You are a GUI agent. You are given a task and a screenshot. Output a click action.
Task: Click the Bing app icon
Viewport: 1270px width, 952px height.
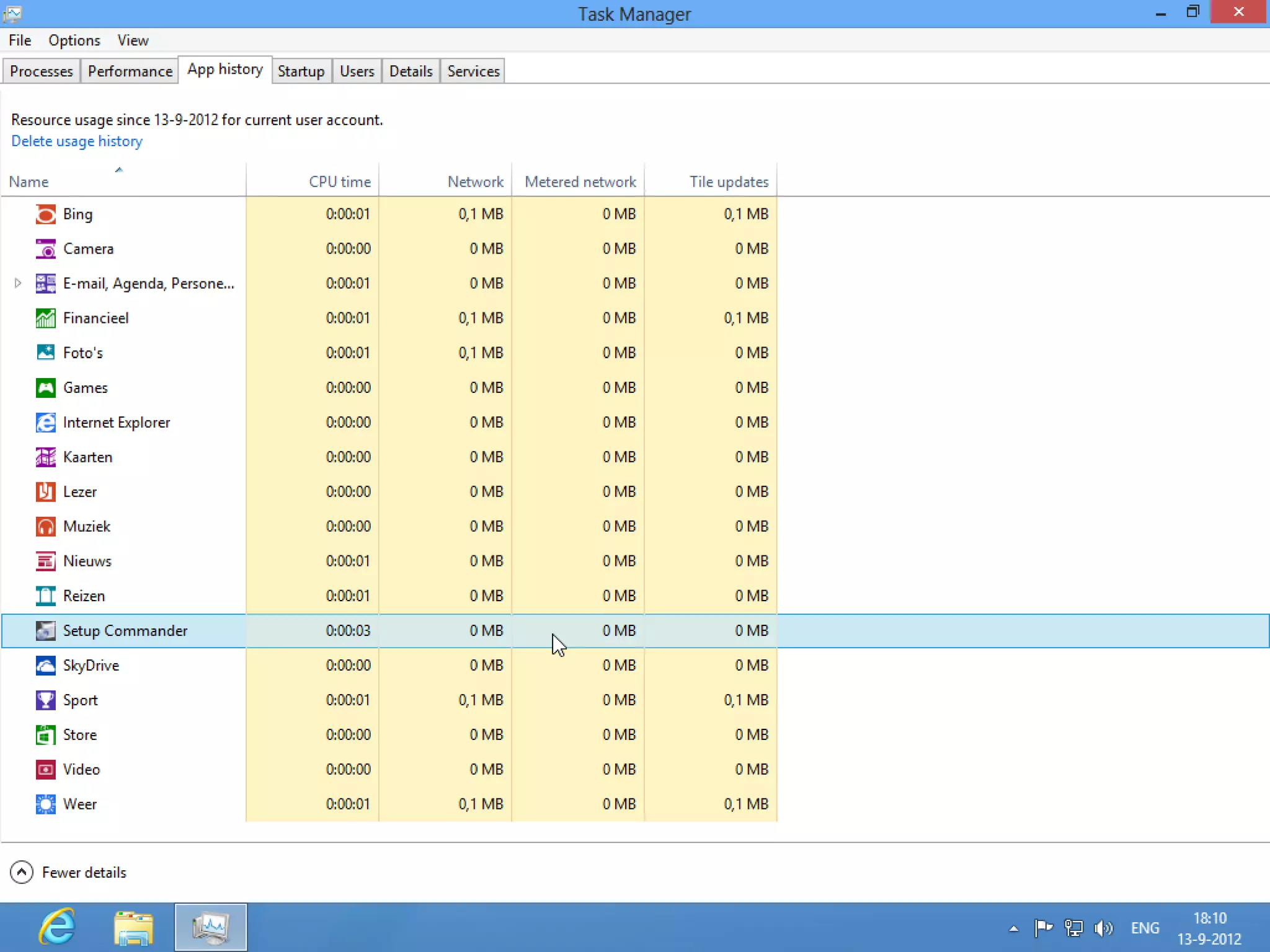pos(45,214)
